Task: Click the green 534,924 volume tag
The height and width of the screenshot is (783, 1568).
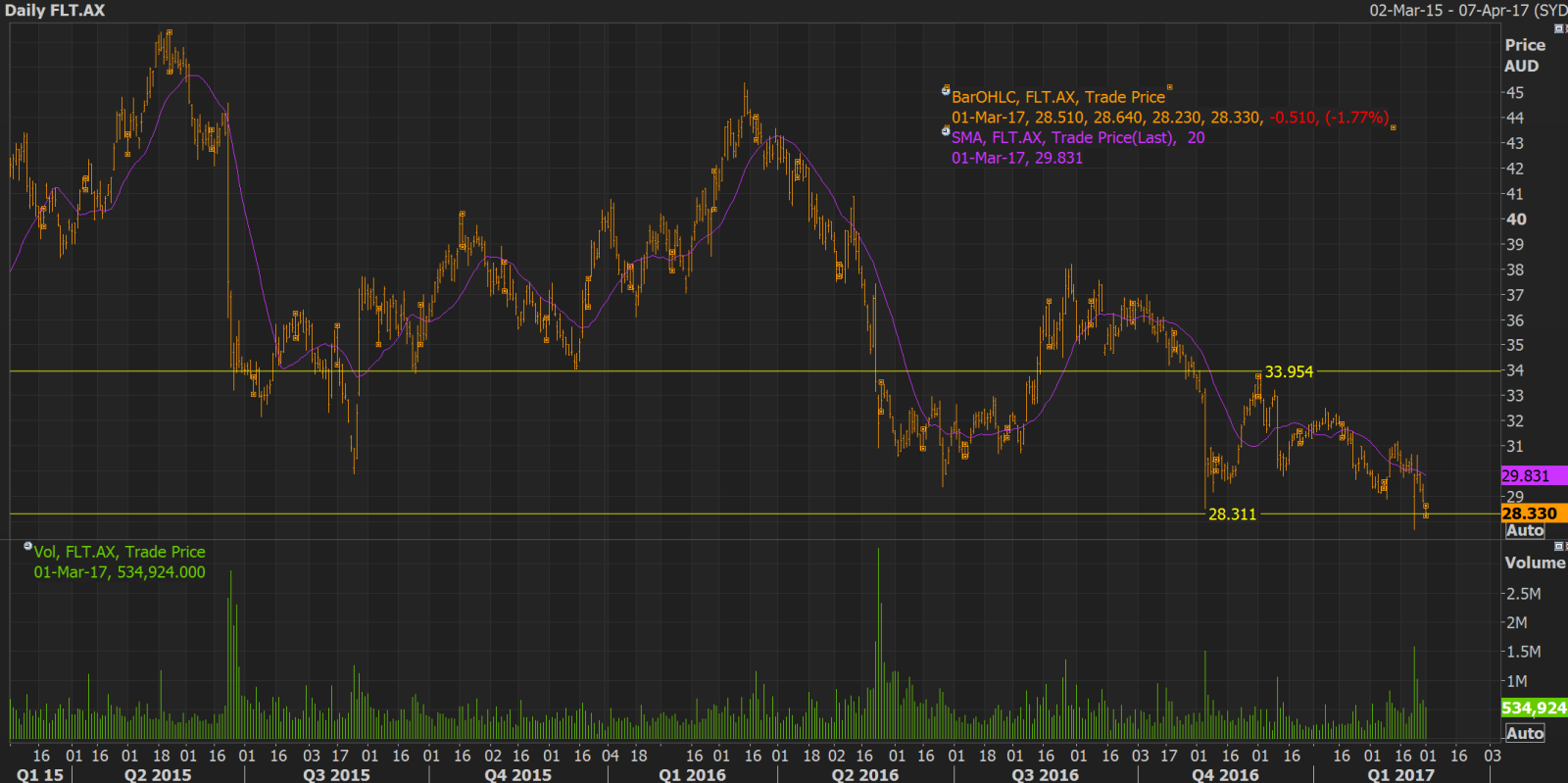Action: point(1534,708)
